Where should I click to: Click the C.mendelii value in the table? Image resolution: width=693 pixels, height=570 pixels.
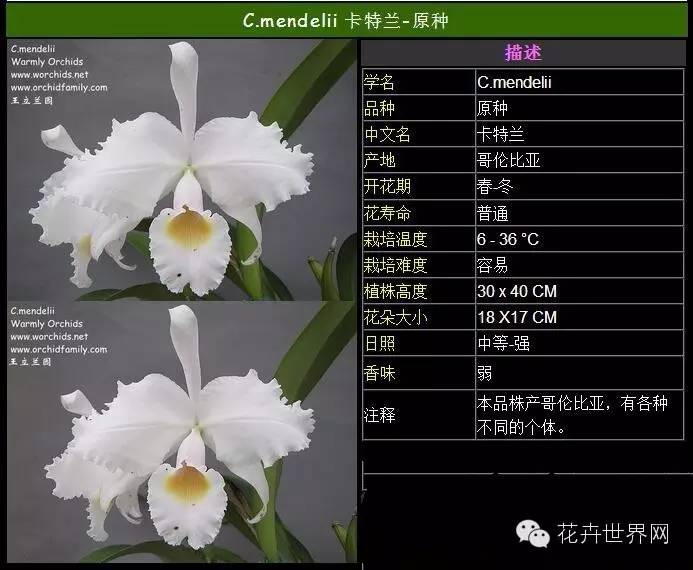pos(515,82)
